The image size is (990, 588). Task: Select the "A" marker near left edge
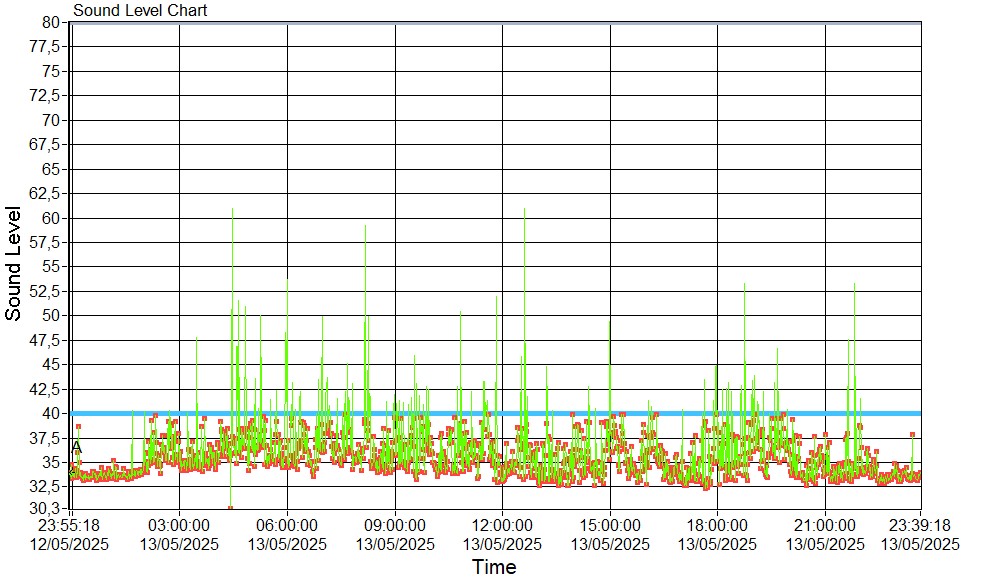tap(77, 446)
